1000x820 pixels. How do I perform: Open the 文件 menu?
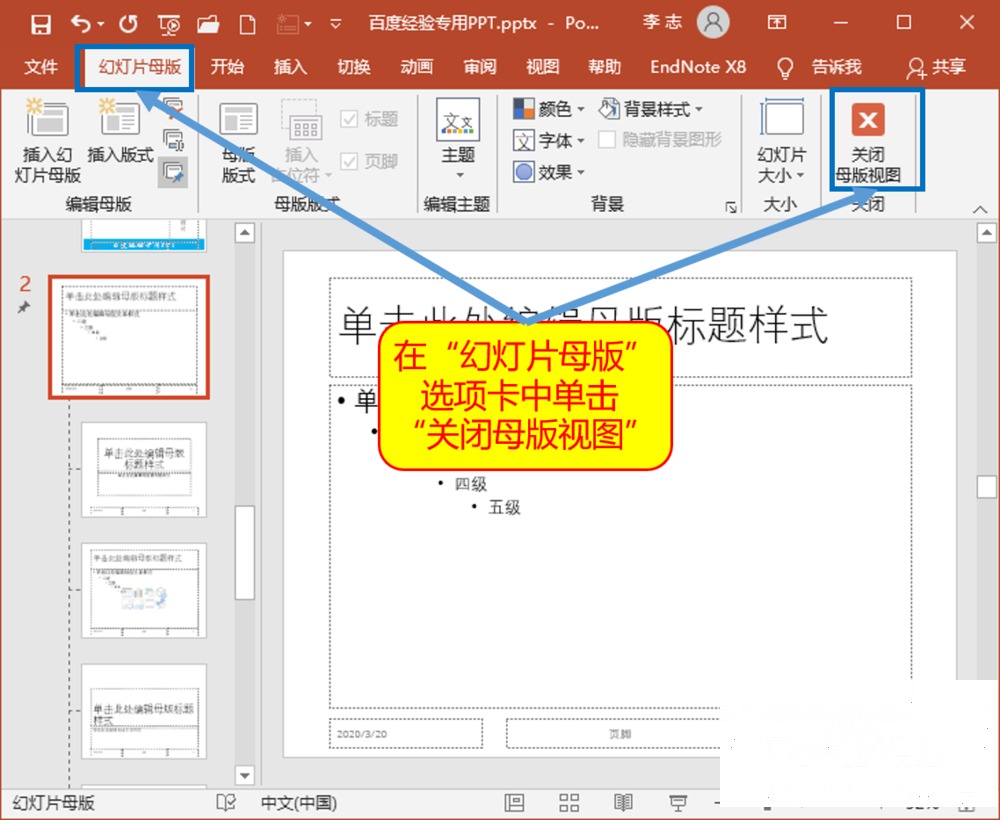click(x=41, y=66)
